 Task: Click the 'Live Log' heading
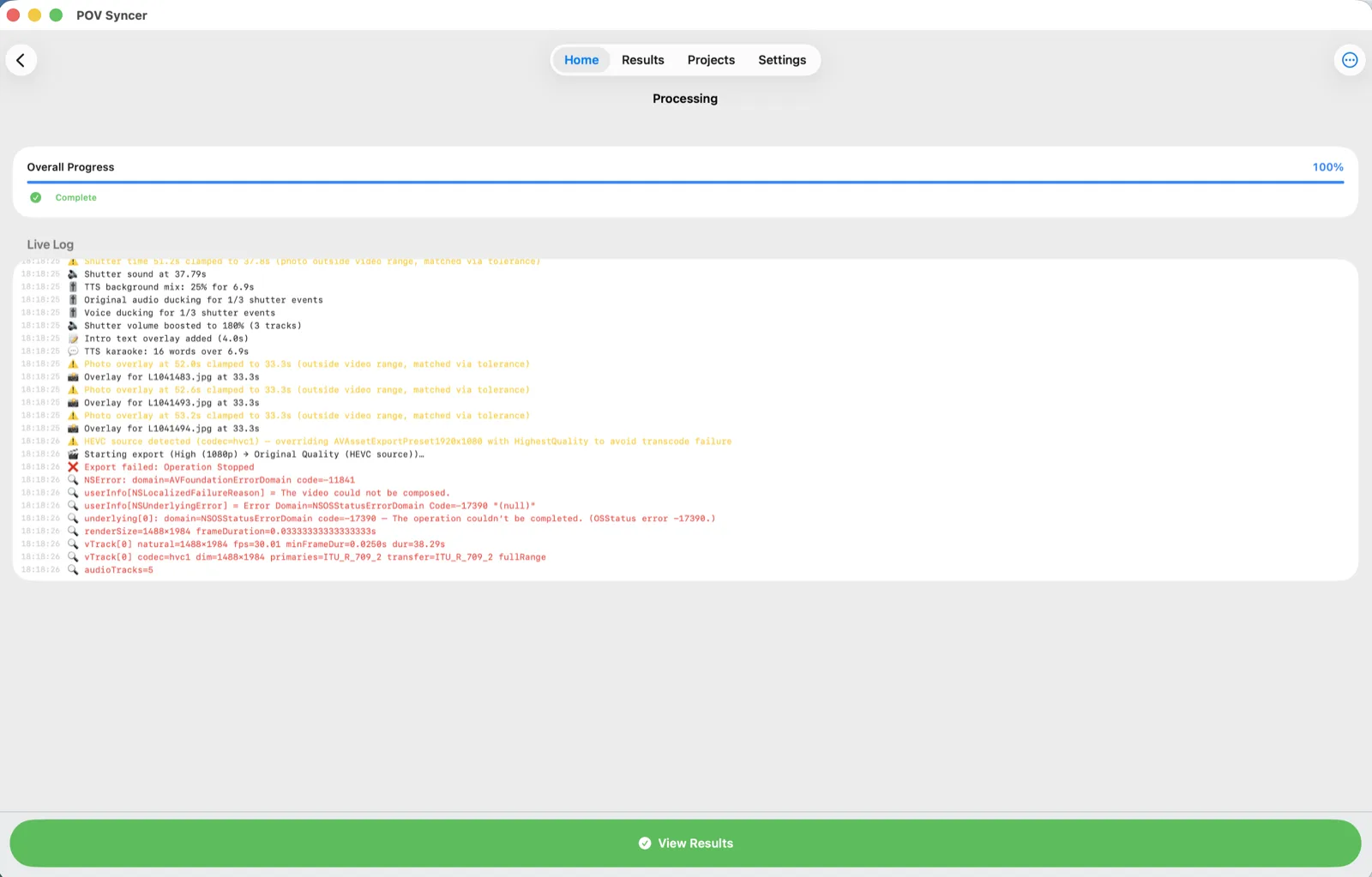click(x=51, y=244)
